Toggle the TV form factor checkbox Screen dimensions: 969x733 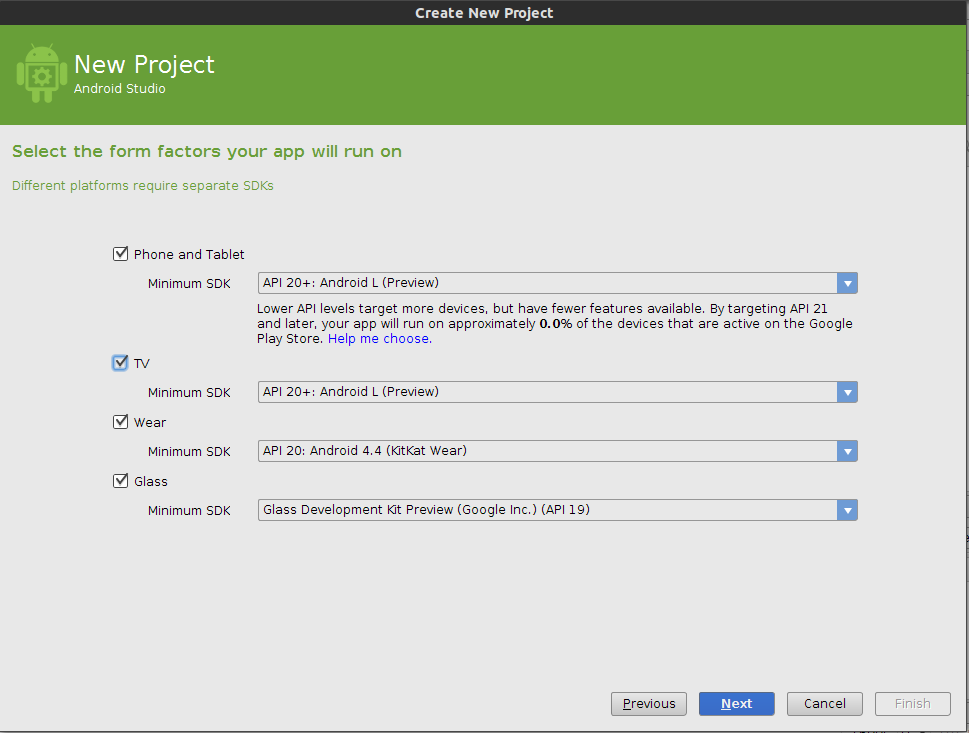click(x=121, y=363)
